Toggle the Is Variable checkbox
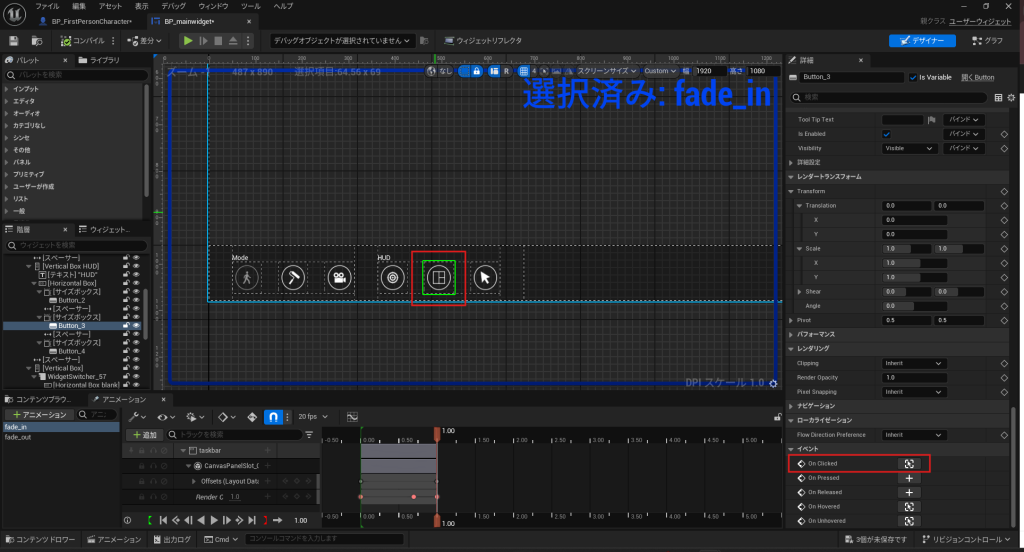 tap(911, 77)
